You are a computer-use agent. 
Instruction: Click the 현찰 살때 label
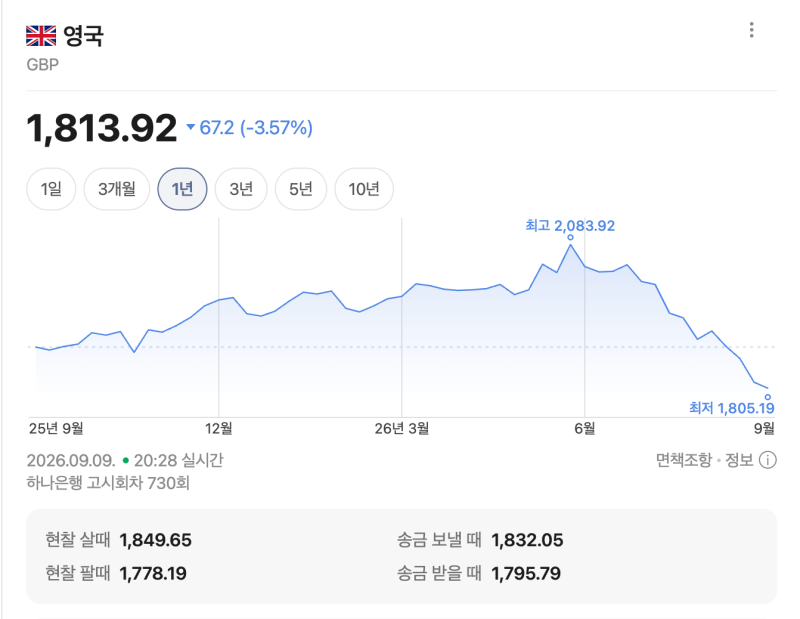(x=78, y=540)
